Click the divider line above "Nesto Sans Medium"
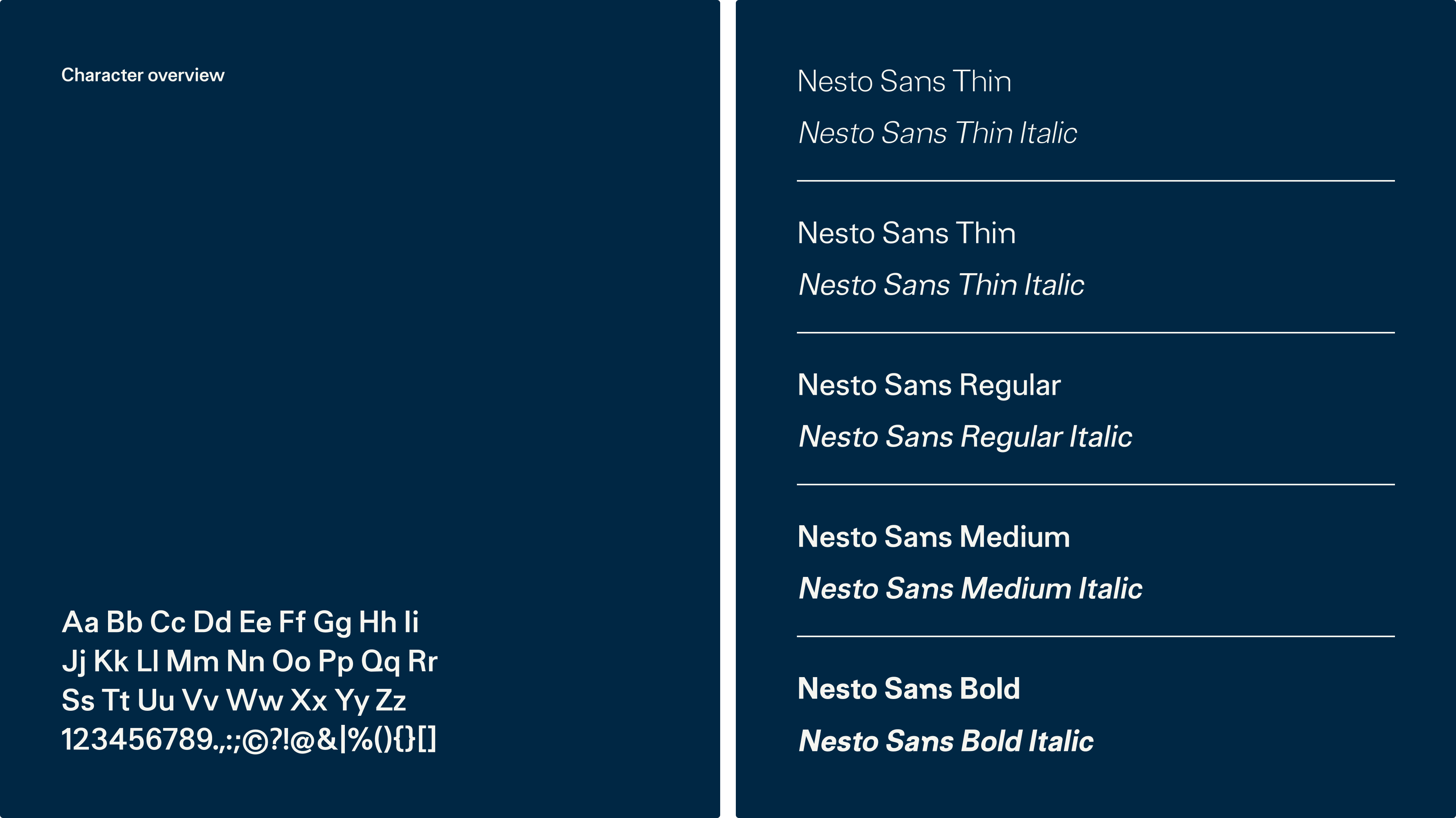This screenshot has width=1456, height=818. point(1096,485)
